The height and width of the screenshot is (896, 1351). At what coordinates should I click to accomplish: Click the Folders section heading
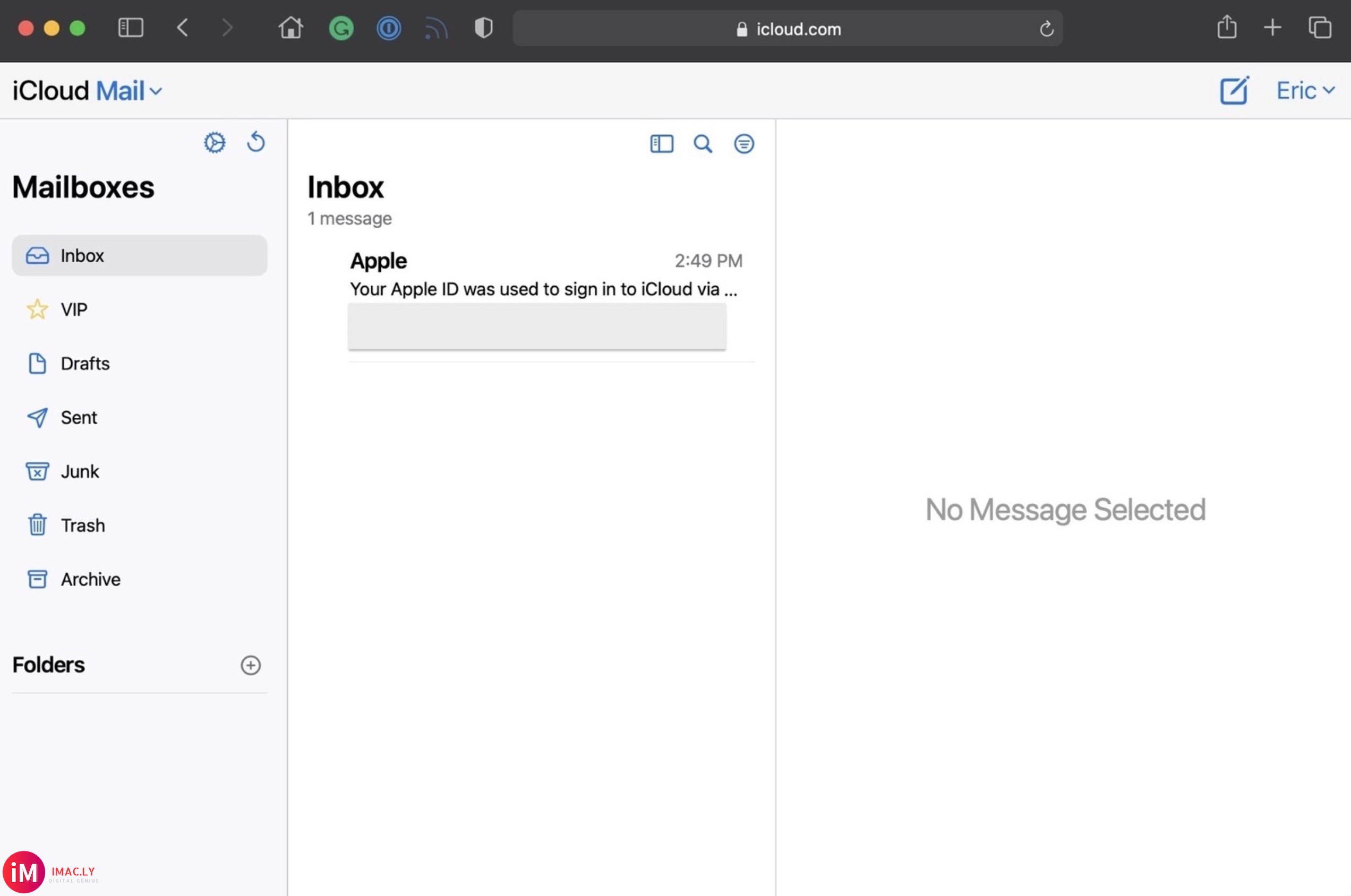tap(49, 665)
